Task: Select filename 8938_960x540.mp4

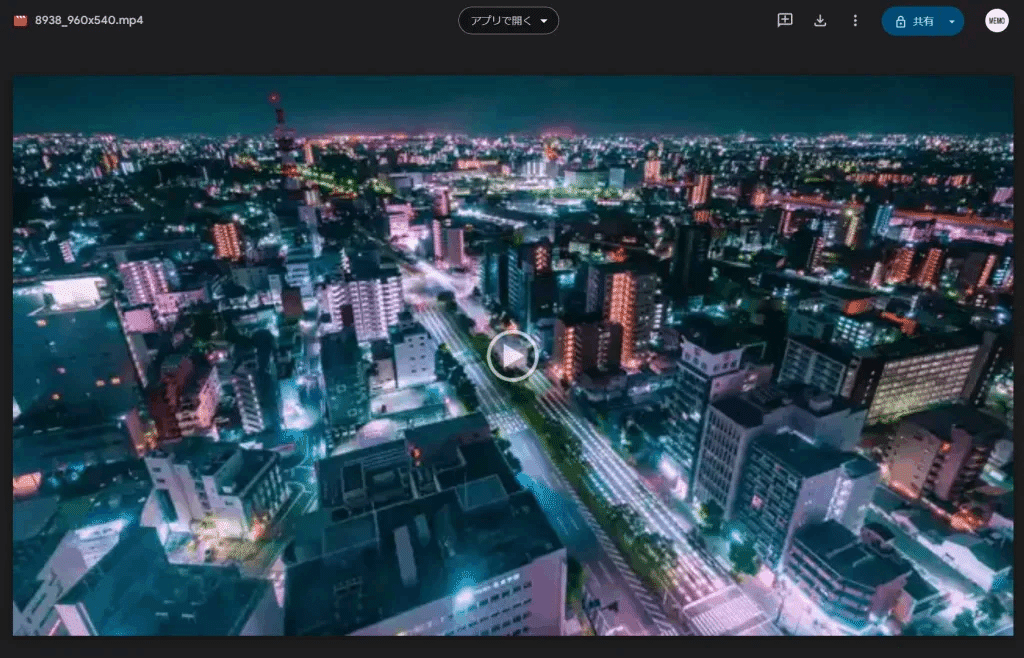Action: [89, 20]
